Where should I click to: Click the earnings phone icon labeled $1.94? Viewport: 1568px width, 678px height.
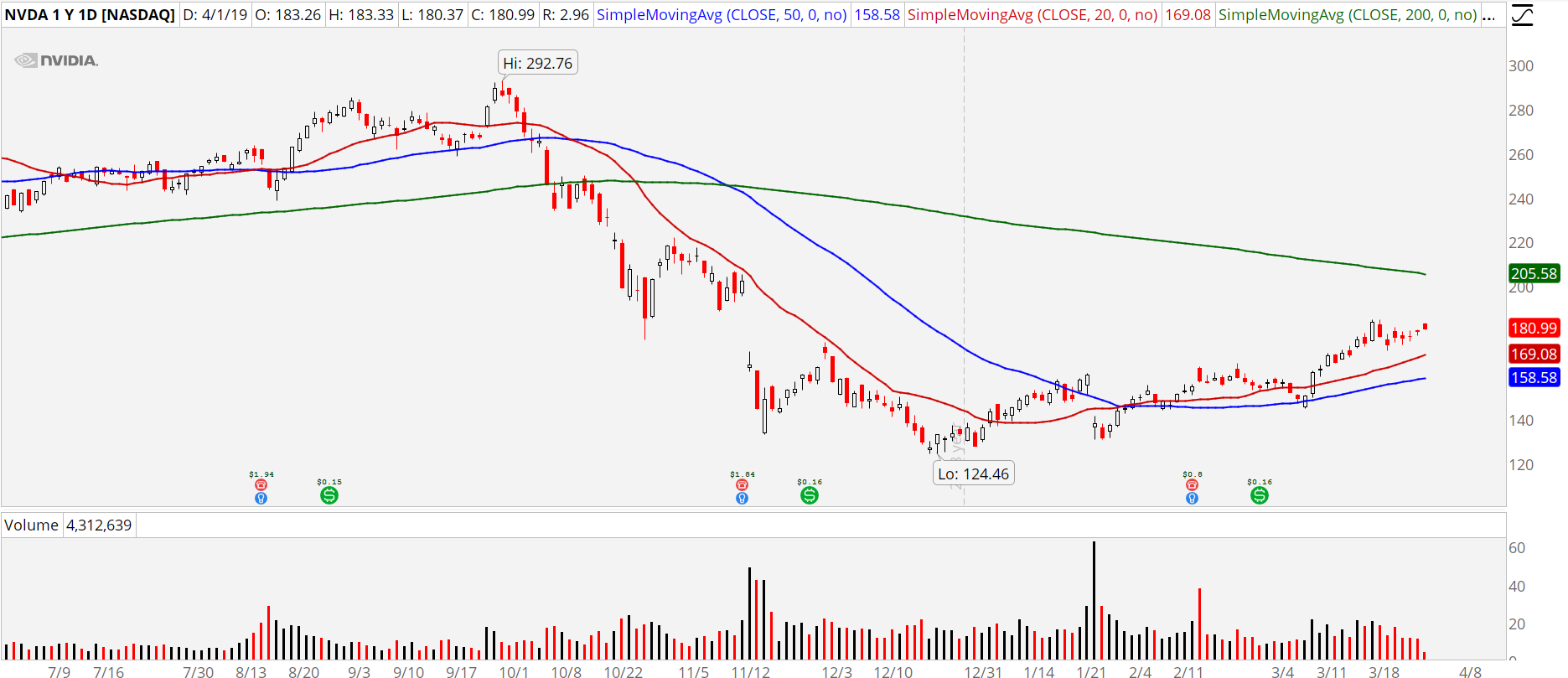tap(261, 485)
